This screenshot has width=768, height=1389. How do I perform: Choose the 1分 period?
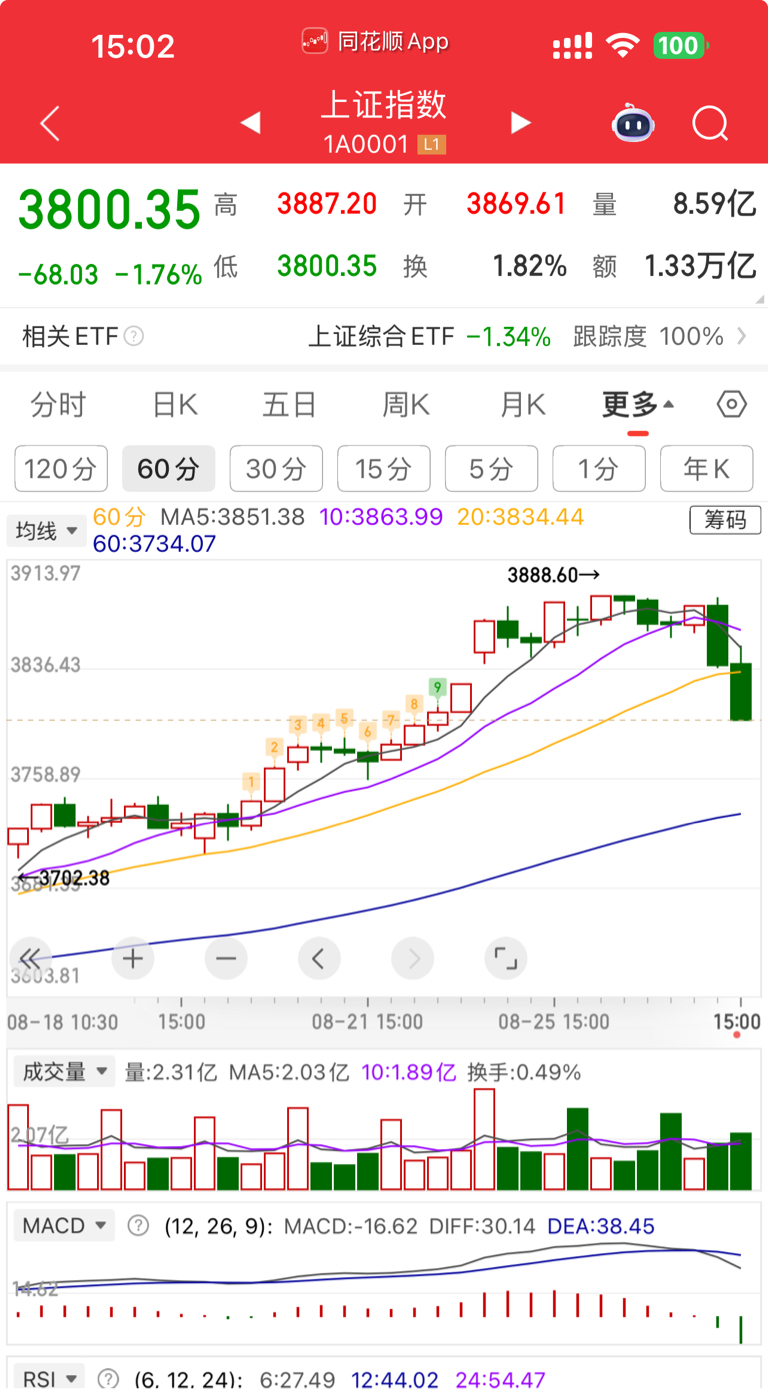[x=599, y=468]
